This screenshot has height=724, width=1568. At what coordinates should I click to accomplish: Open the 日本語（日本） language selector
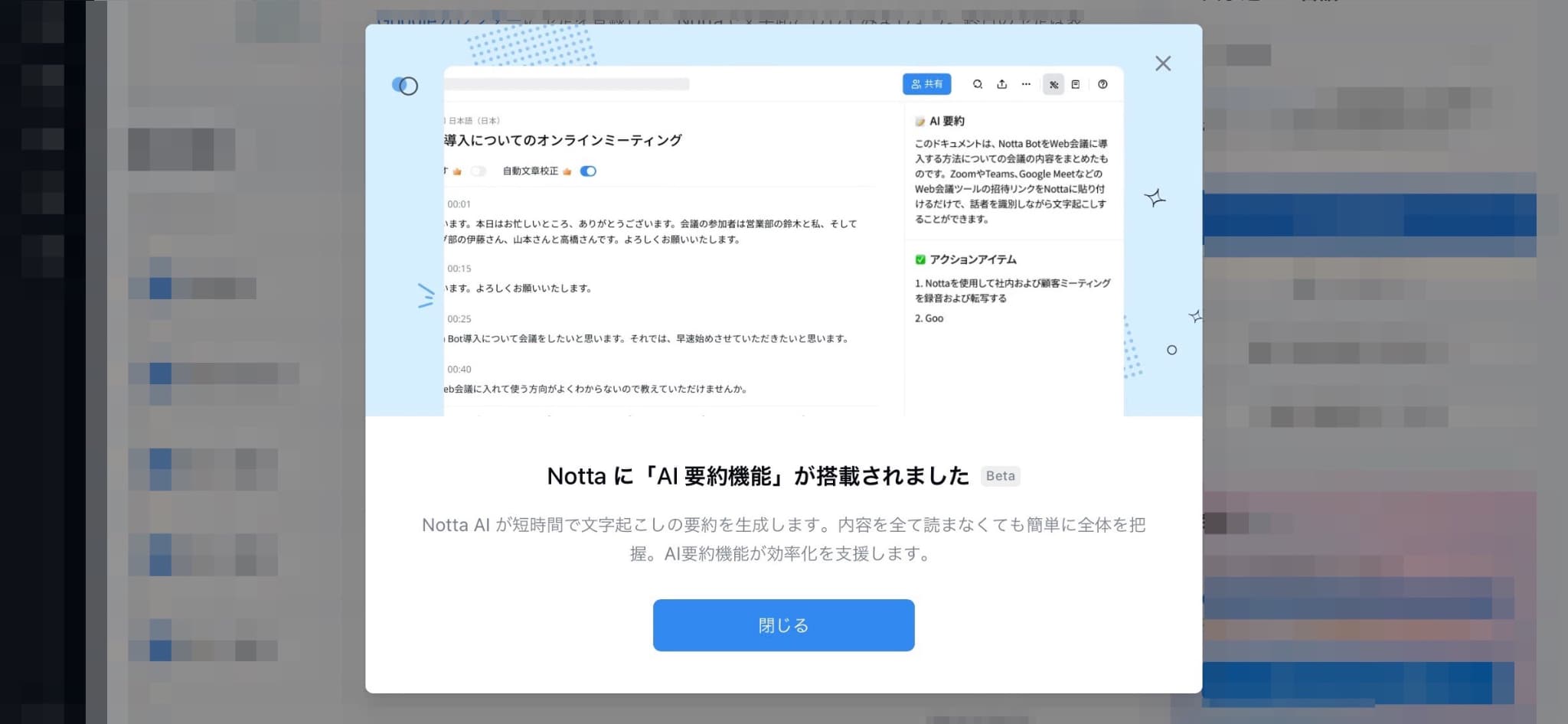[472, 120]
